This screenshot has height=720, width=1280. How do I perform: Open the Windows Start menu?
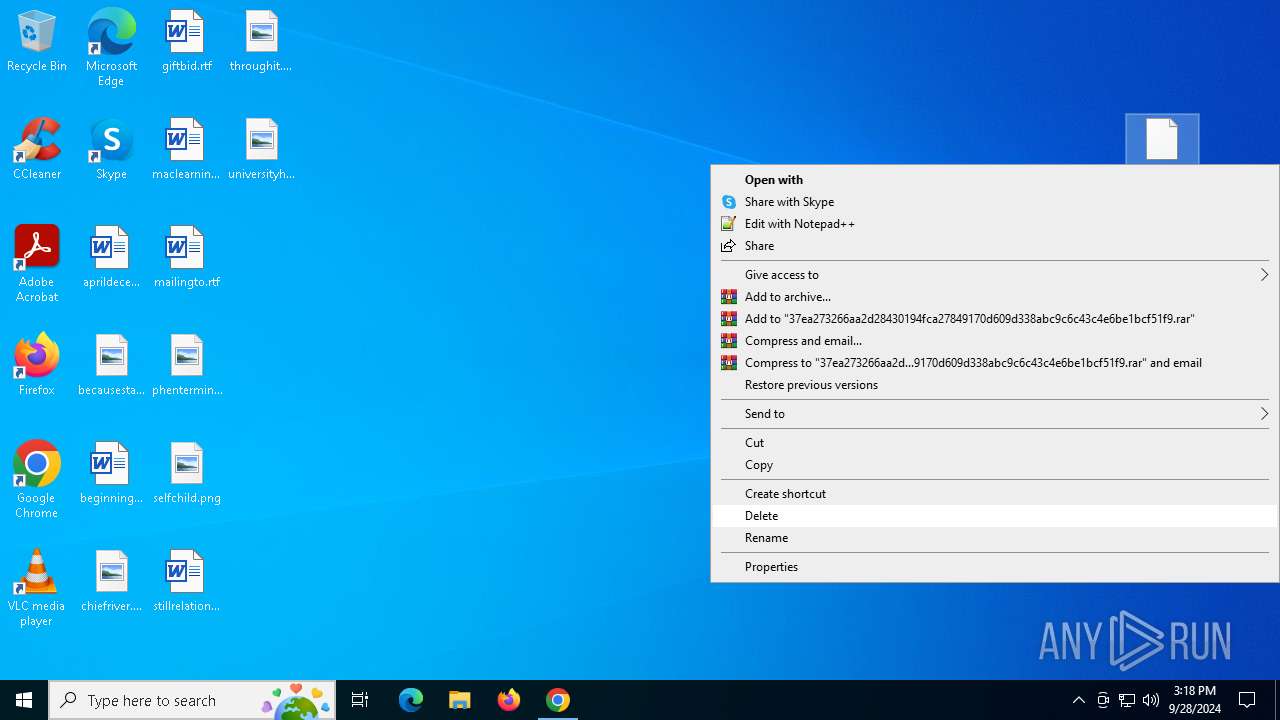(x=24, y=700)
